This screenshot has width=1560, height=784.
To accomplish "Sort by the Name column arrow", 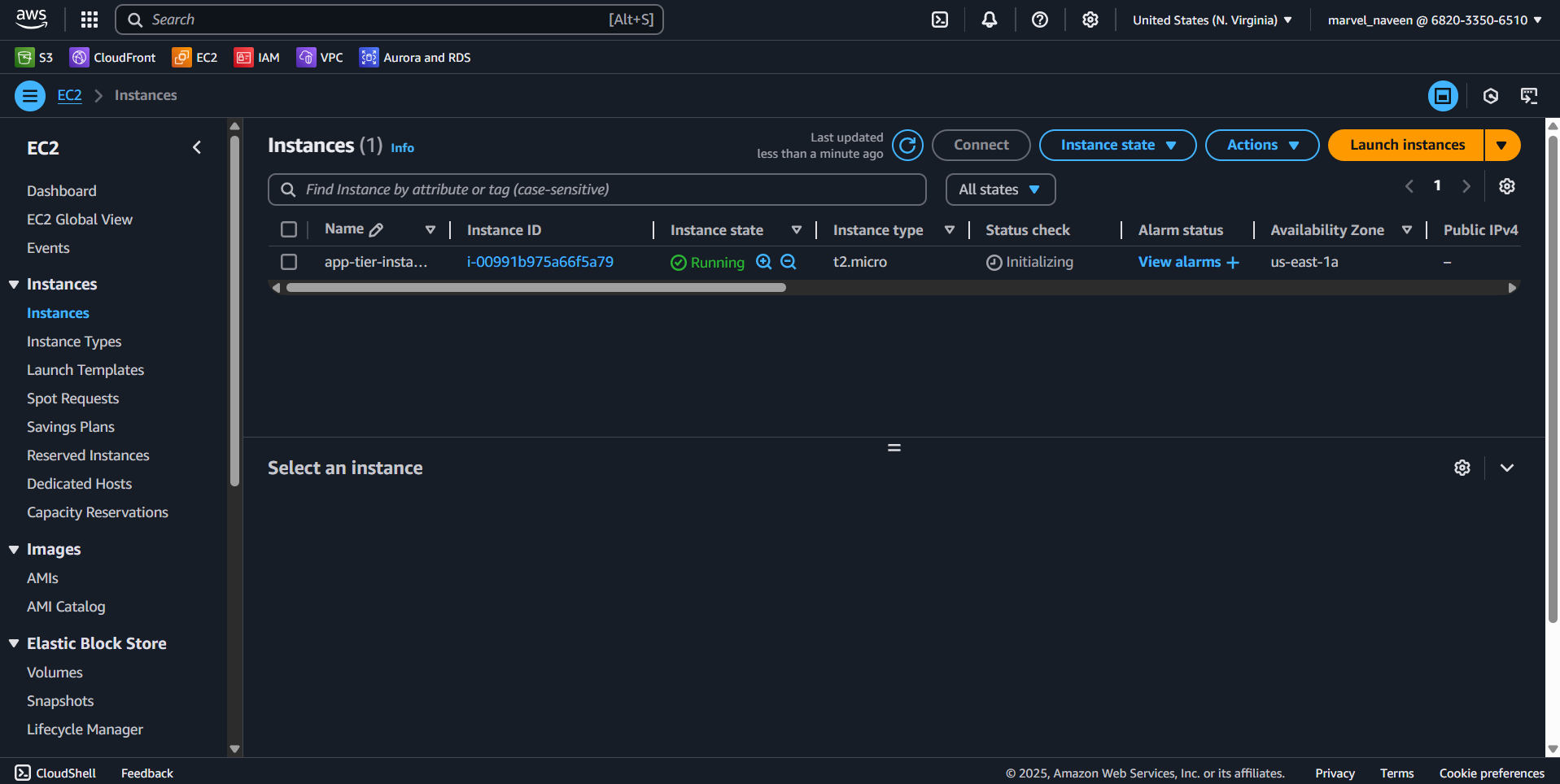I will pos(430,230).
